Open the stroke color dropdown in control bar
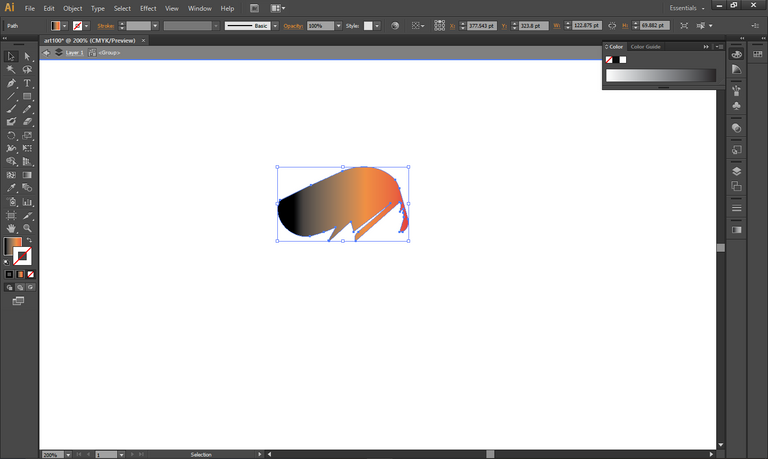 [x=87, y=26]
